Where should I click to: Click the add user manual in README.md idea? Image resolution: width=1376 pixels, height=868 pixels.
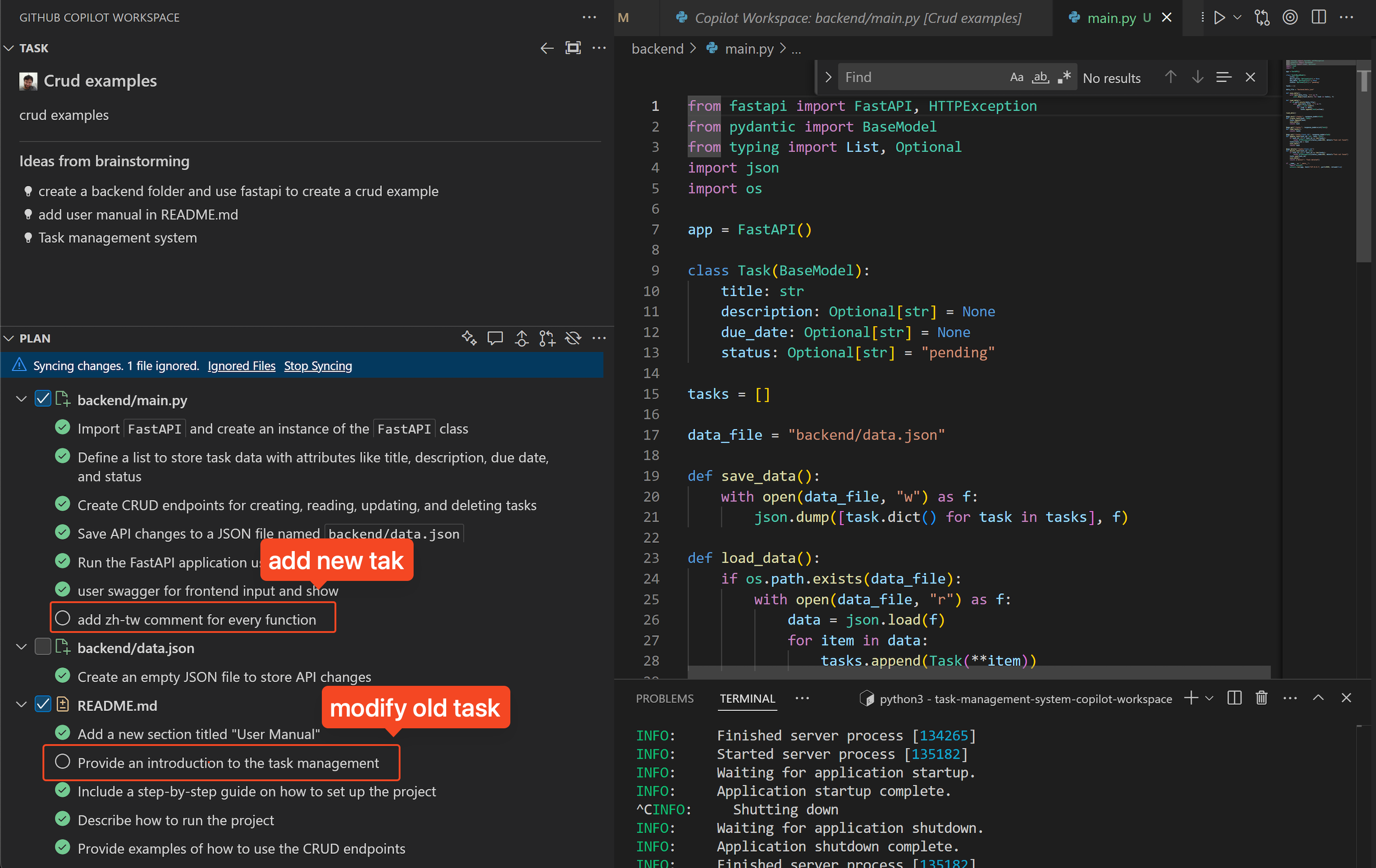point(138,214)
